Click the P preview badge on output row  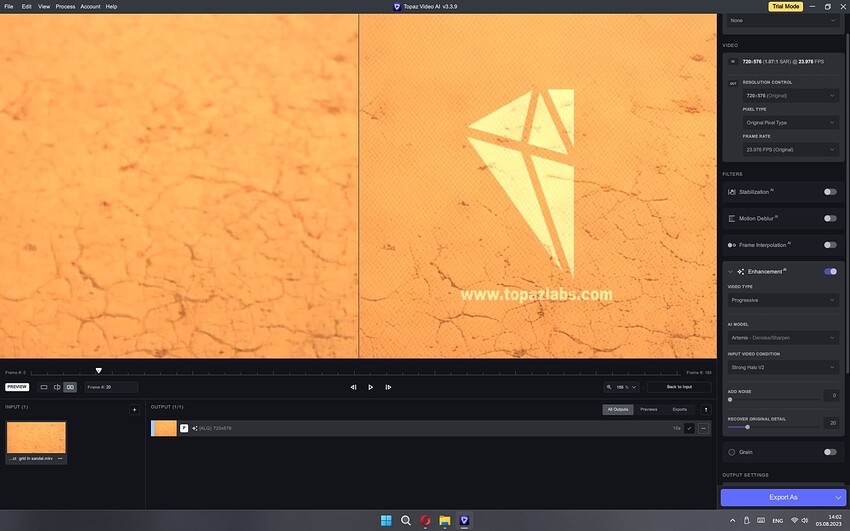[184, 428]
